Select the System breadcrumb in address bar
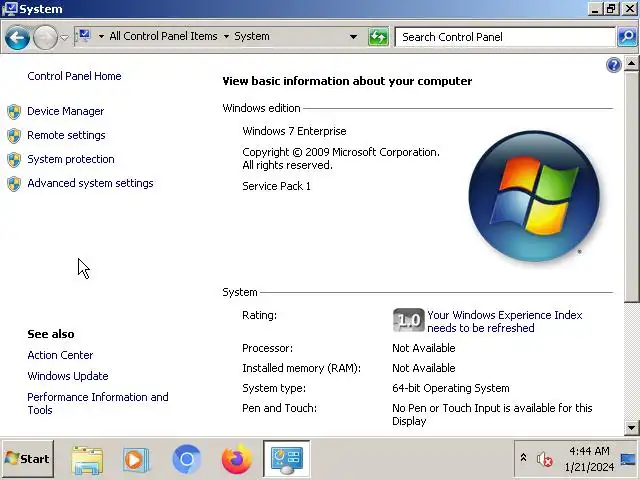Image resolution: width=640 pixels, height=480 pixels. pyautogui.click(x=252, y=36)
